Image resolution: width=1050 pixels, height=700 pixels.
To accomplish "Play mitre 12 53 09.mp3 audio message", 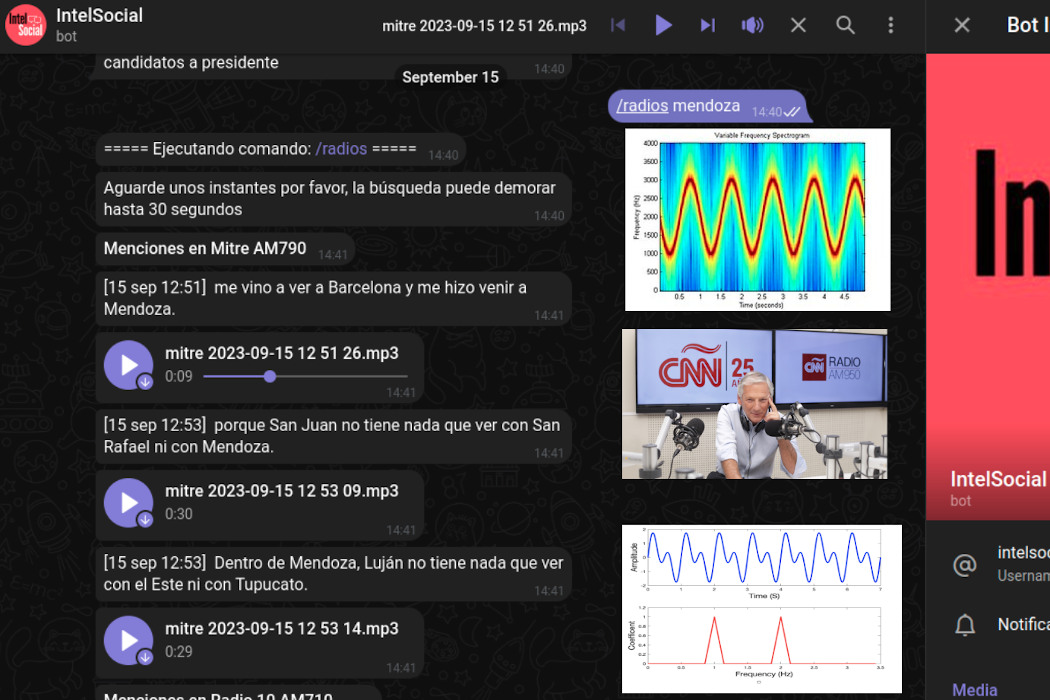I will click(128, 503).
